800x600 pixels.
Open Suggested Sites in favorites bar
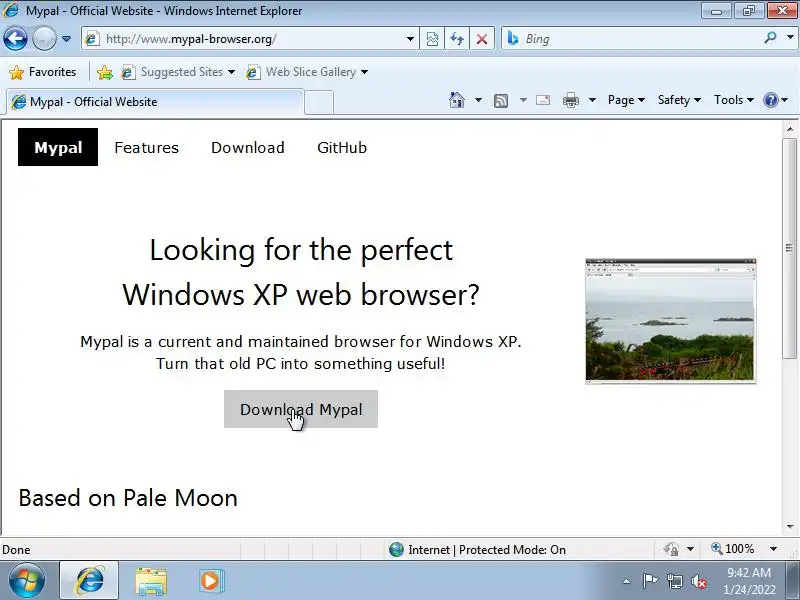pyautogui.click(x=178, y=72)
